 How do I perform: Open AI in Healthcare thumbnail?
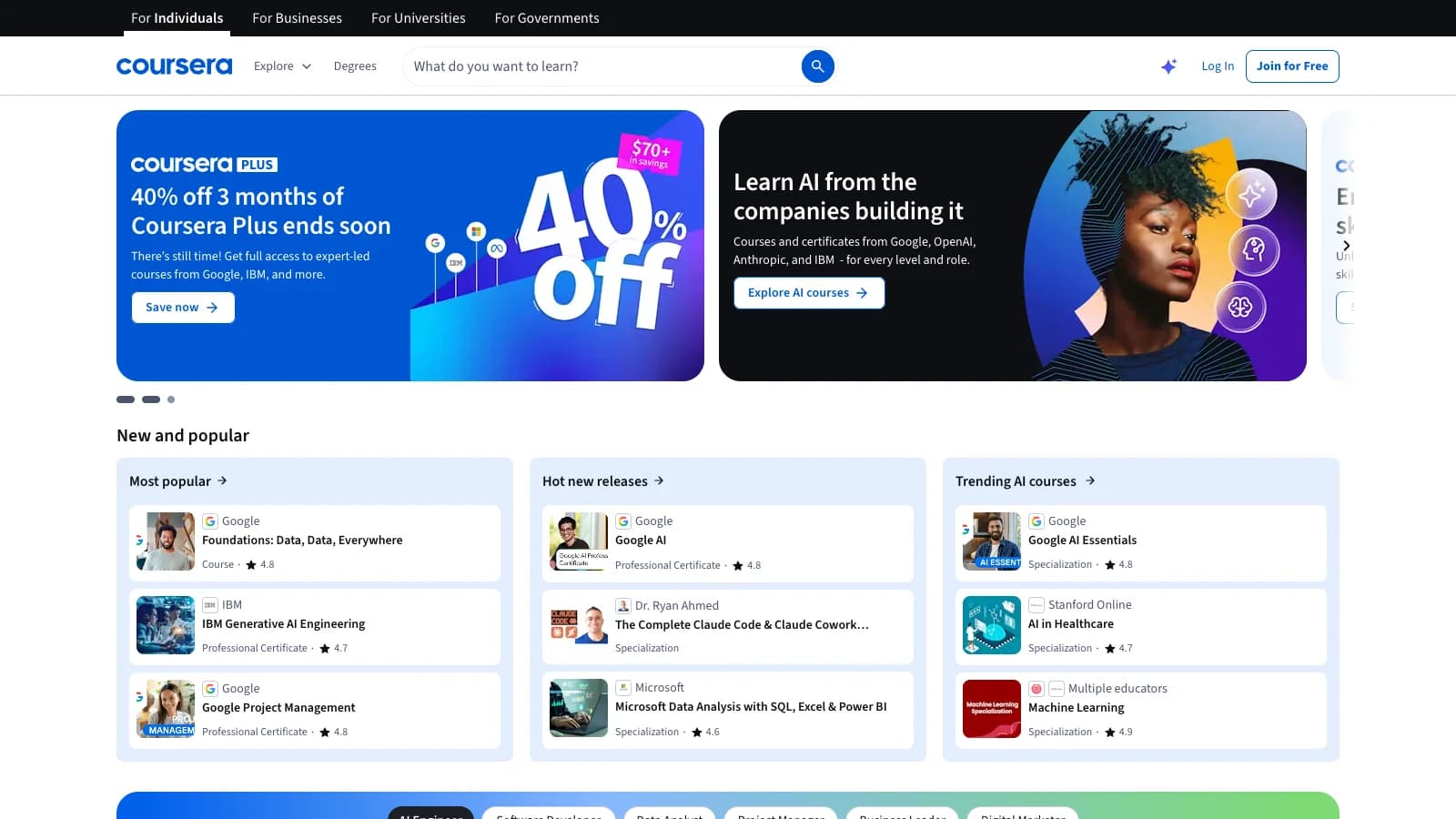click(992, 625)
